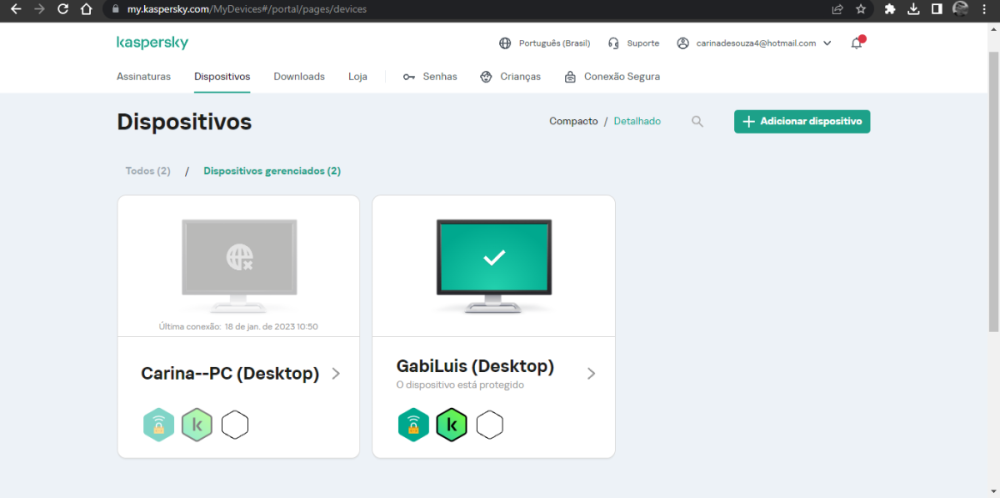
Task: Click Adicionar dispositivo button
Action: tap(802, 121)
